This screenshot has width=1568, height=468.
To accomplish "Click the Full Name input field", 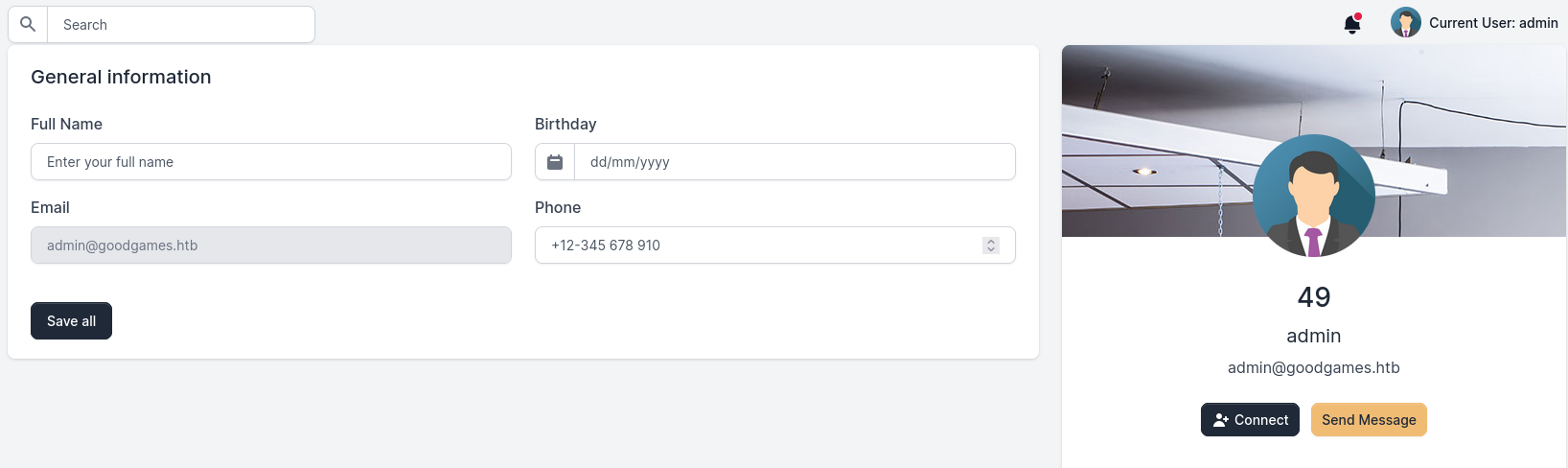I will (x=270, y=162).
